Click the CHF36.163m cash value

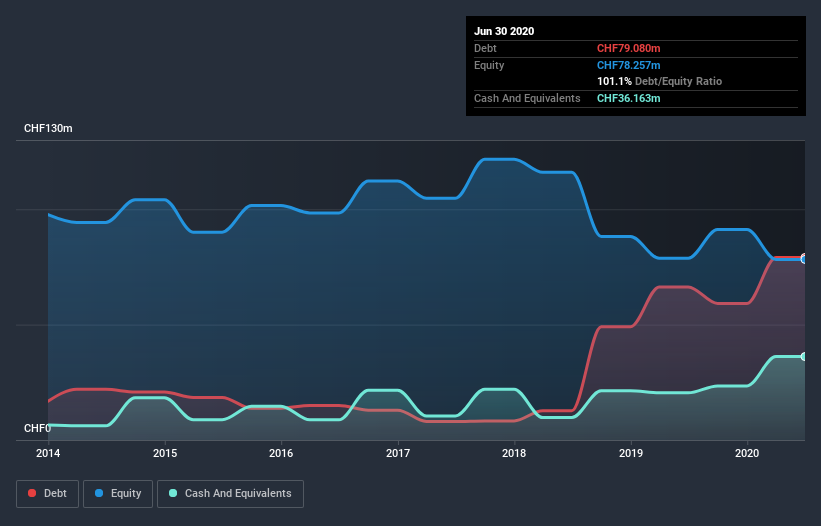coord(628,98)
